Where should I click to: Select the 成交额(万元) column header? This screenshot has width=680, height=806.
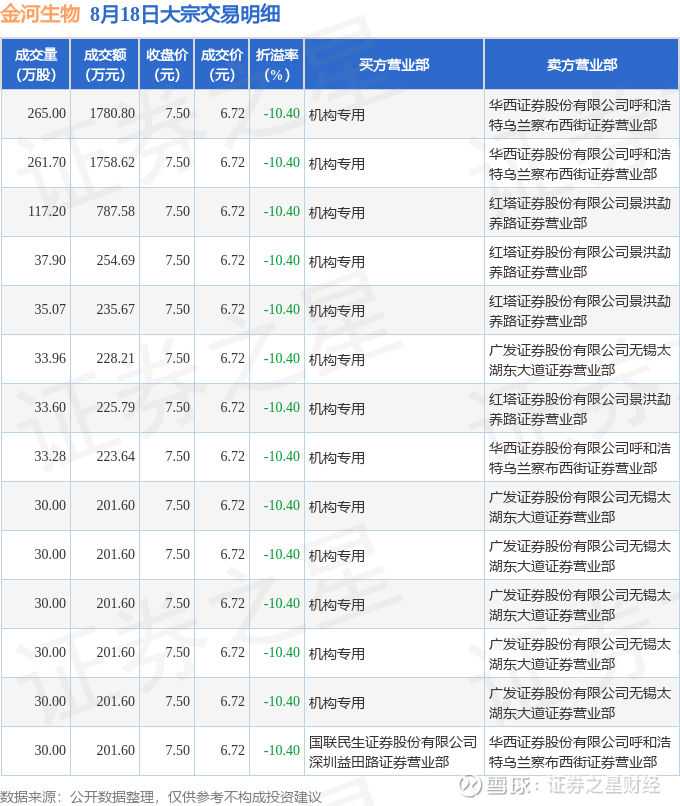(105, 64)
